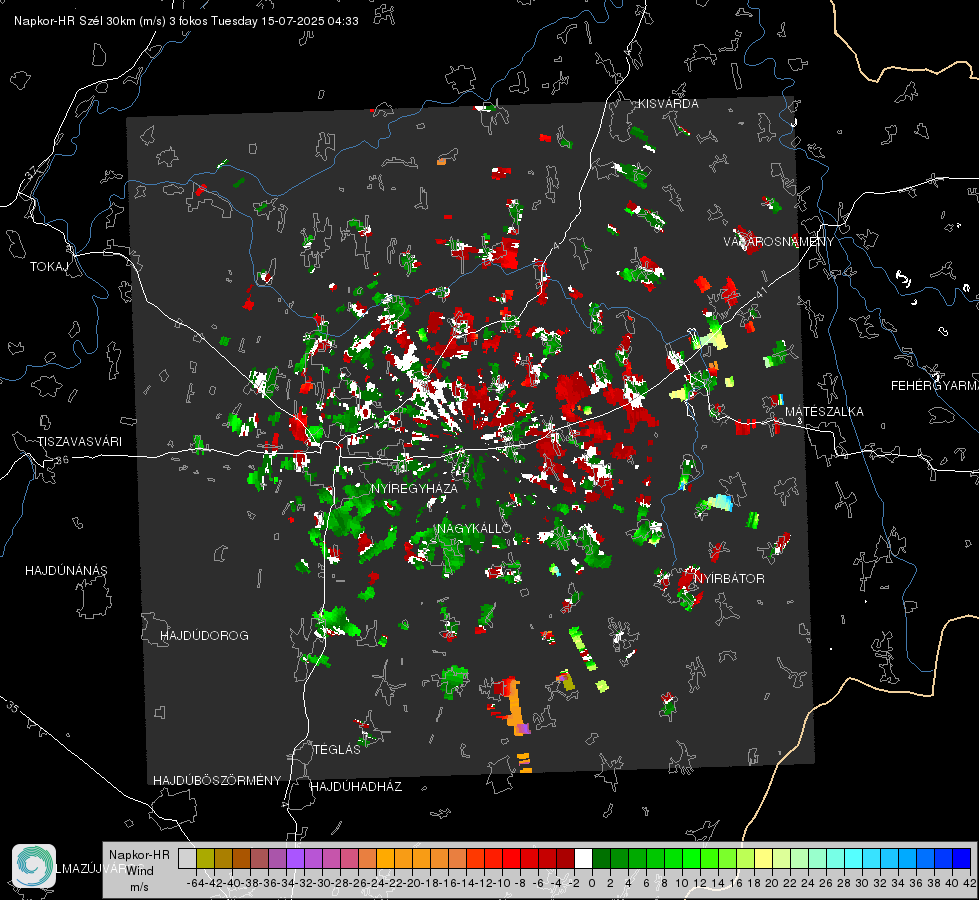Click the light gray swatch in the legend
The image size is (979, 900).
pyautogui.click(x=187, y=858)
